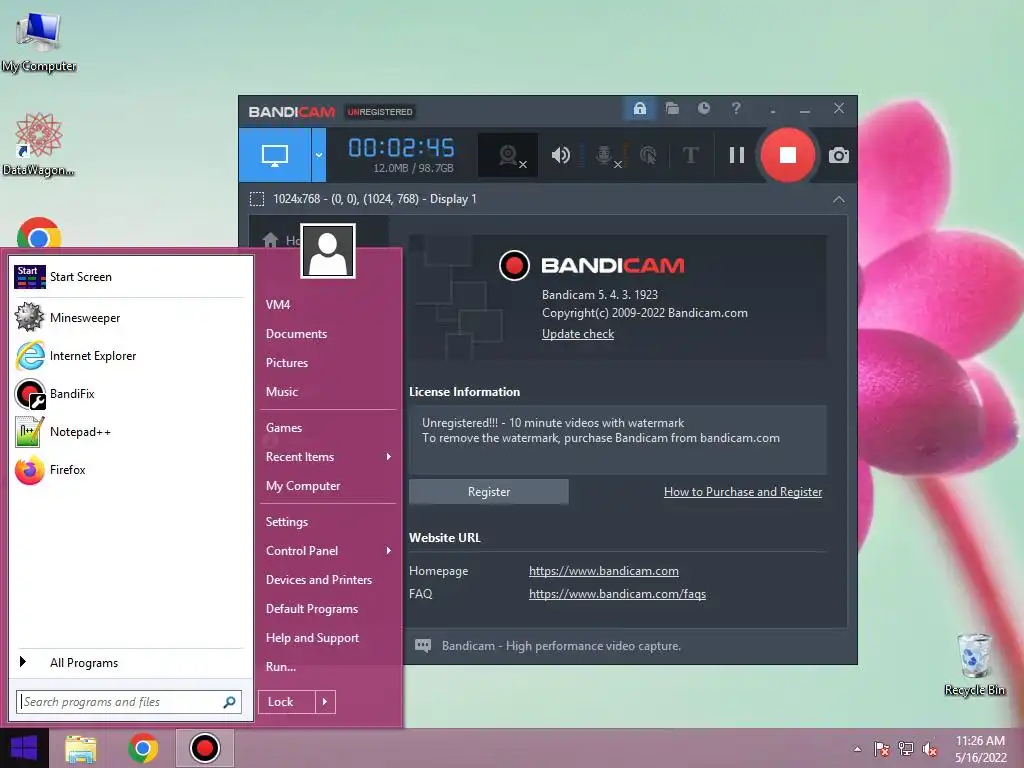Open Default Programs

[312, 609]
